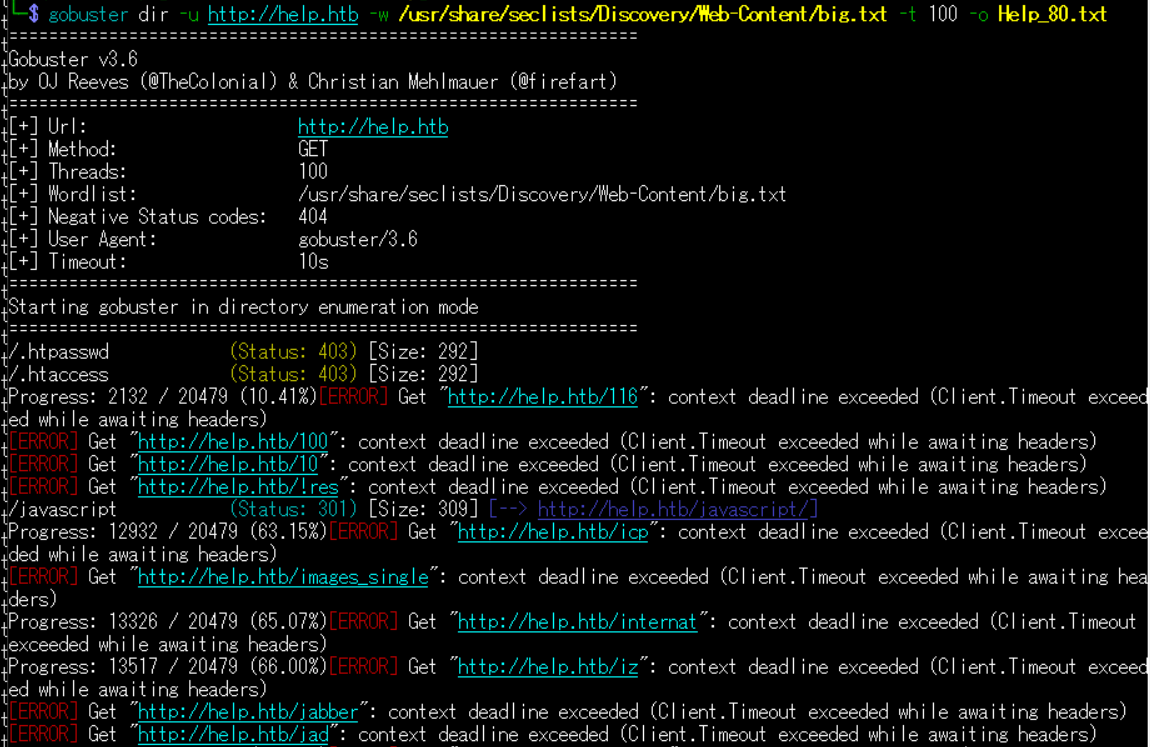Screen dimensions: 1150x747
Task: Click the help.htb link in the Url row
Action: (372, 127)
